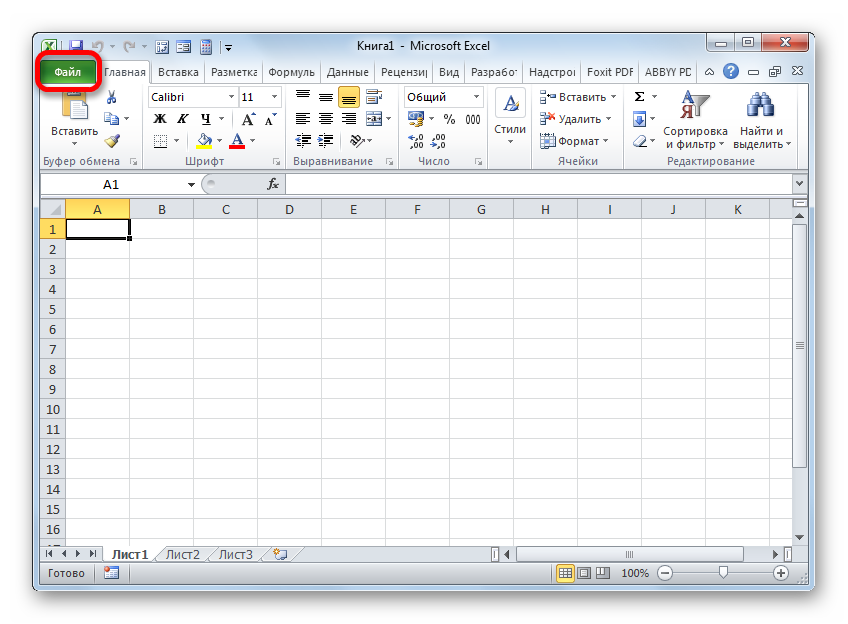This screenshot has width=848, height=624.
Task: Click the Find and Select binoculars
Action: click(761, 120)
